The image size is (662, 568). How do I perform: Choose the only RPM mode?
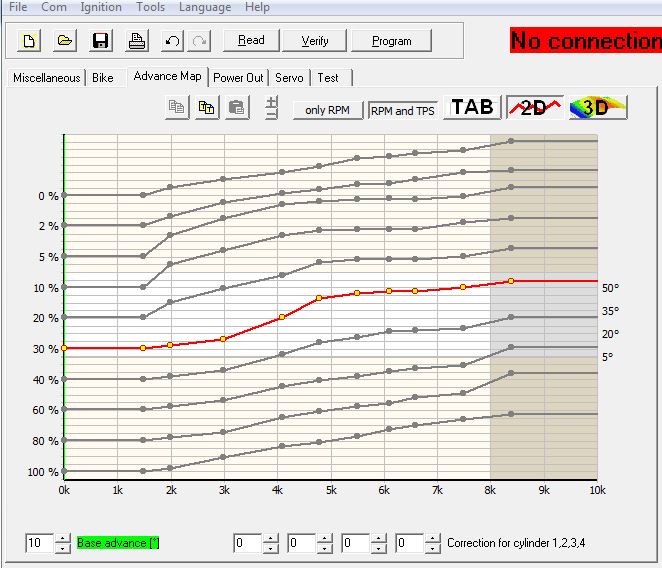pos(328,110)
